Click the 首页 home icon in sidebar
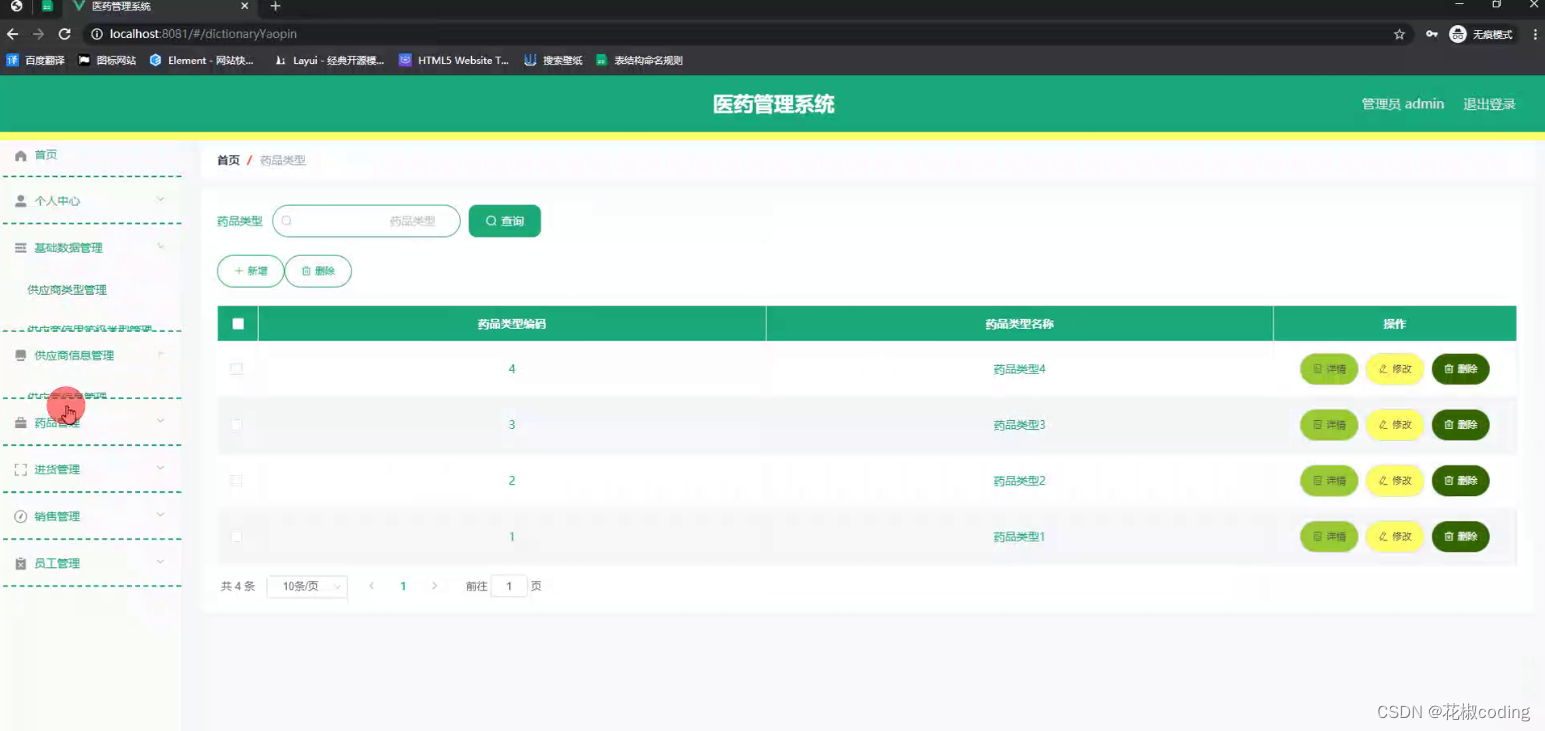The image size is (1545, 731). coord(21,156)
